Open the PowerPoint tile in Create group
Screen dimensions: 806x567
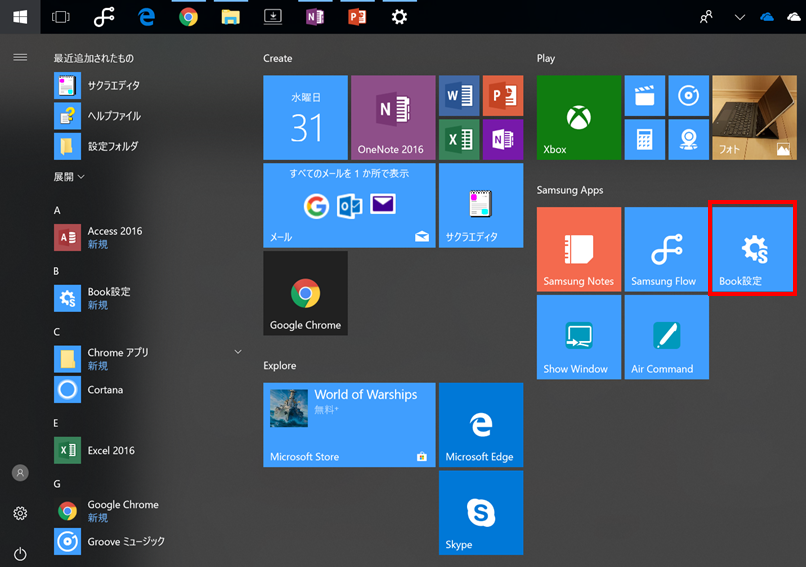tap(503, 96)
